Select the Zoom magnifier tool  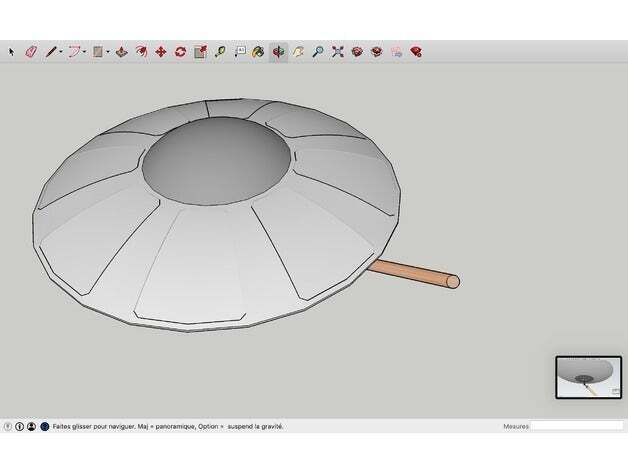pyautogui.click(x=317, y=51)
